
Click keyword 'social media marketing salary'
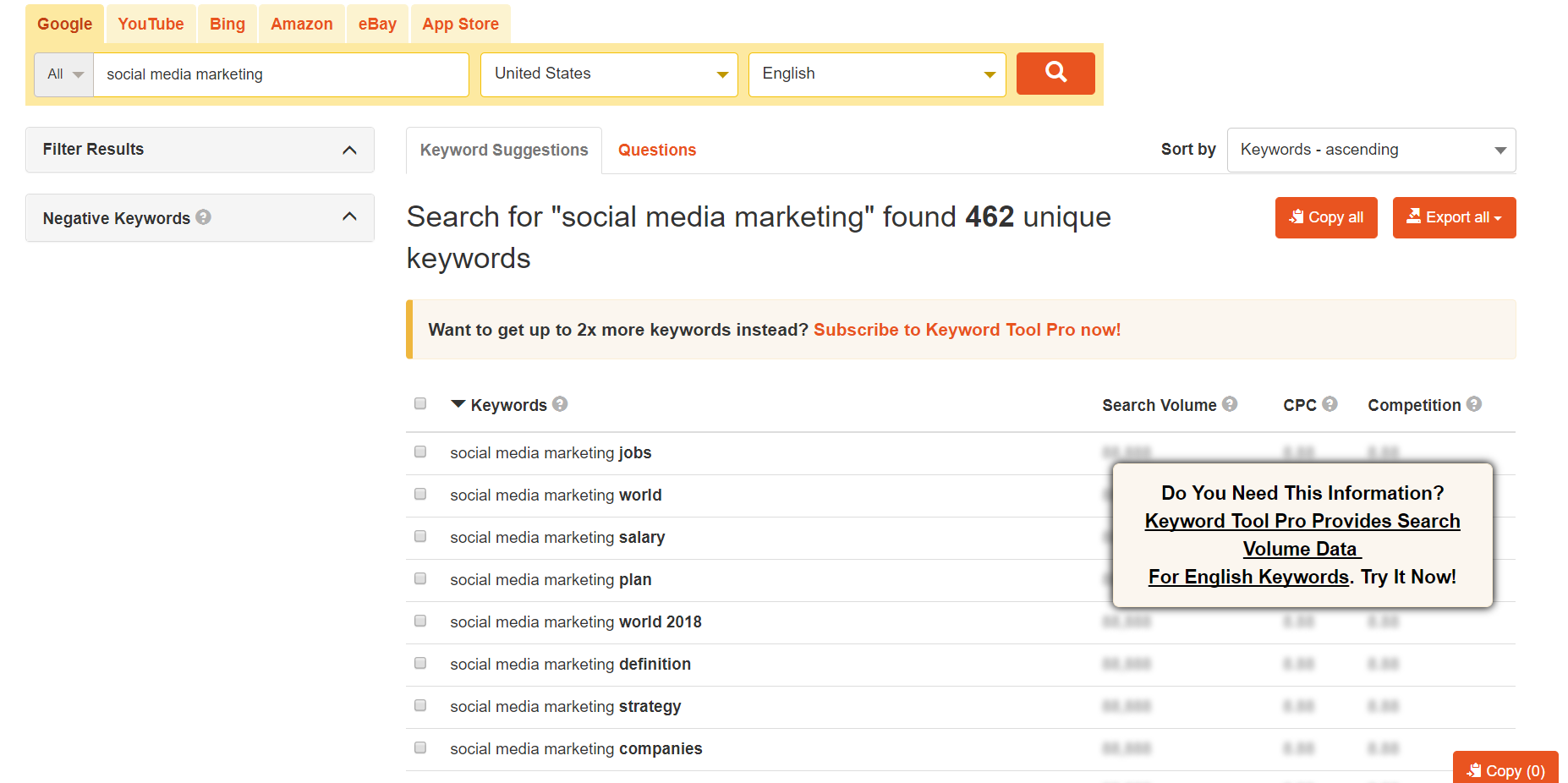click(x=557, y=537)
